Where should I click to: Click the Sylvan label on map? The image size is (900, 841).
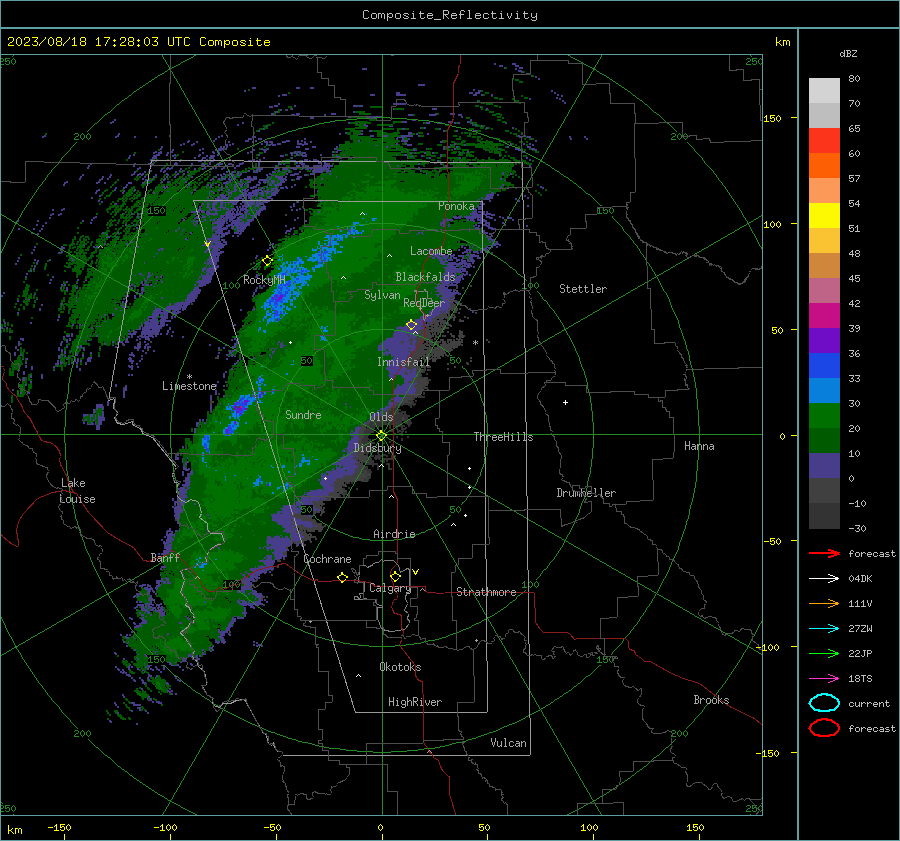(382, 295)
